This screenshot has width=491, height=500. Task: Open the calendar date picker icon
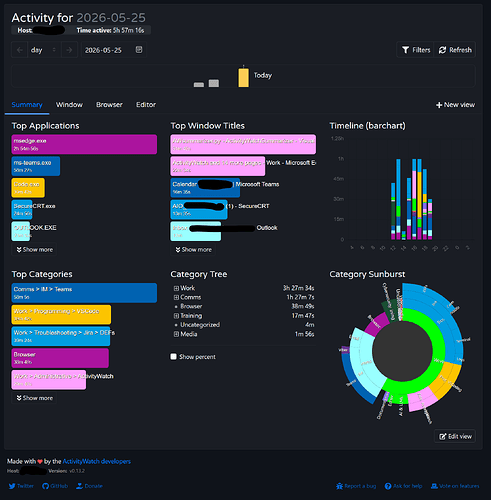coord(139,50)
